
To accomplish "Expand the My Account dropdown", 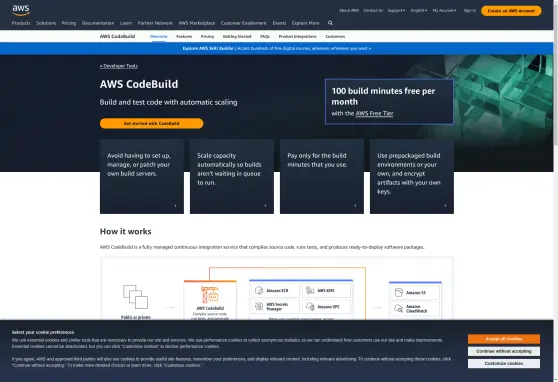I will click(x=444, y=11).
